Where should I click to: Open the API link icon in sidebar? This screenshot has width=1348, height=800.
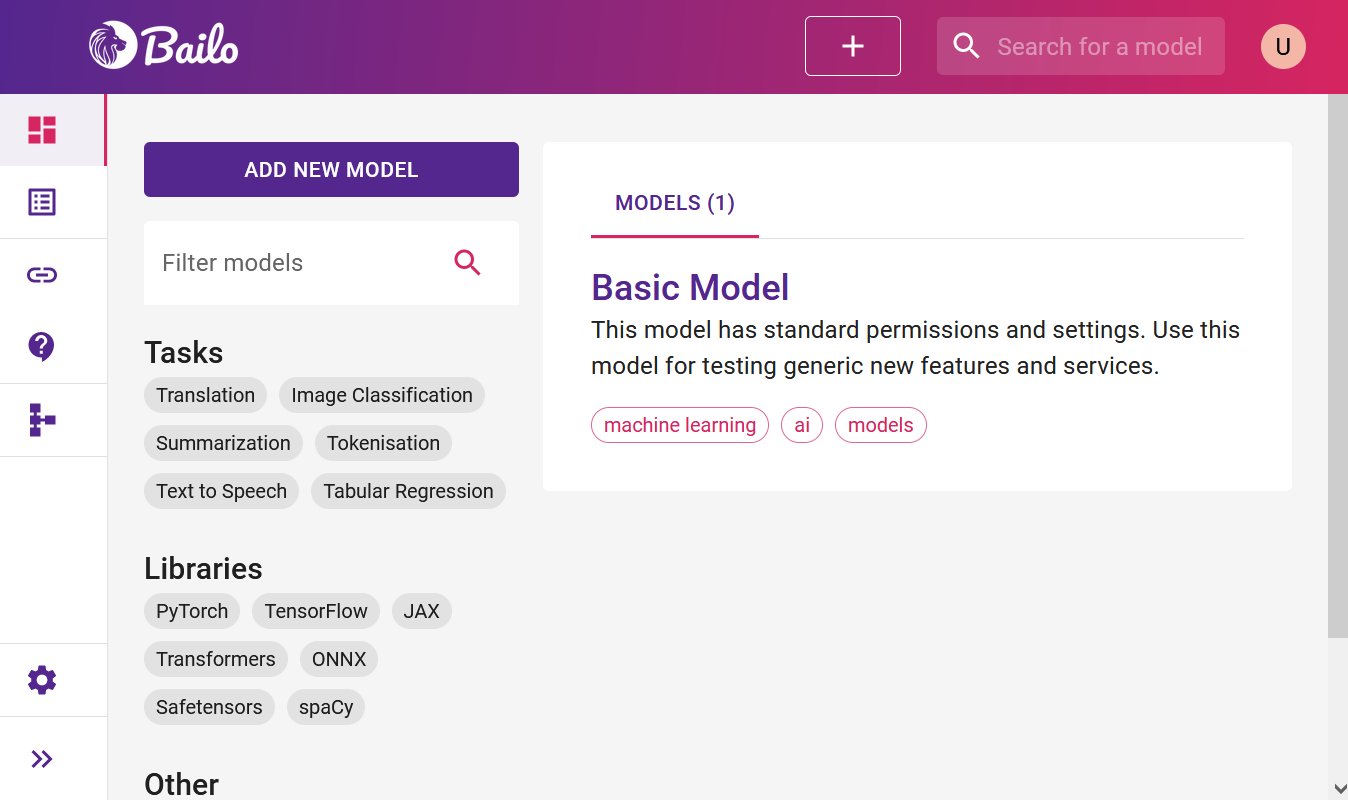41,274
